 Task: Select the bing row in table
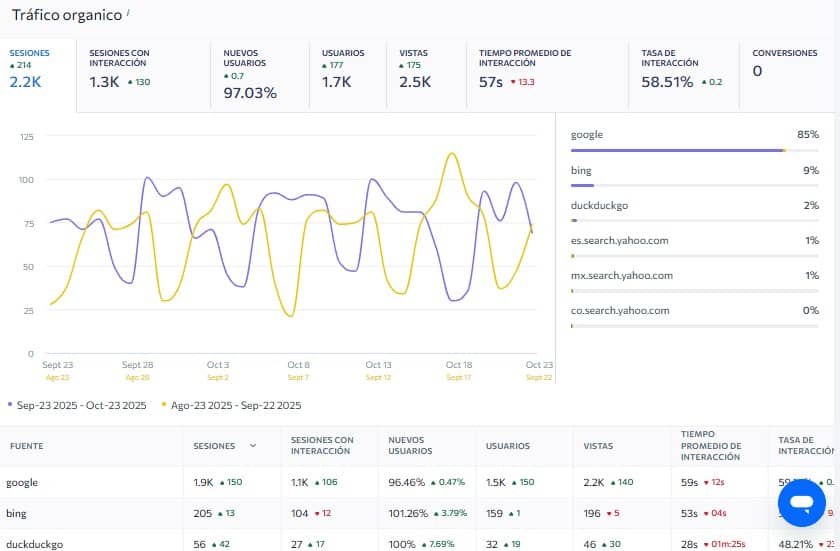tap(18, 513)
